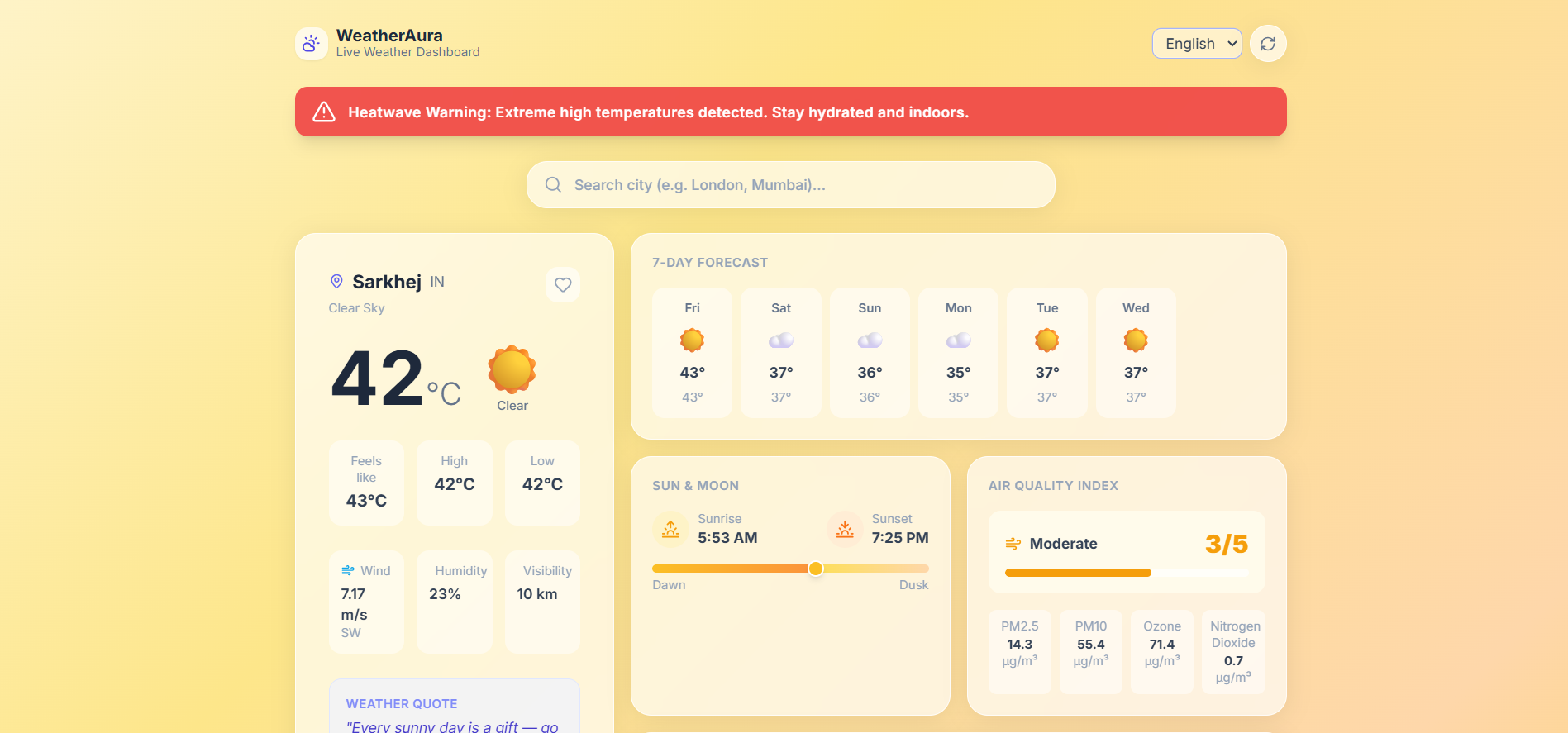Click the Humidity 23% tile
Screen dimensions: 1568x733
click(455, 602)
